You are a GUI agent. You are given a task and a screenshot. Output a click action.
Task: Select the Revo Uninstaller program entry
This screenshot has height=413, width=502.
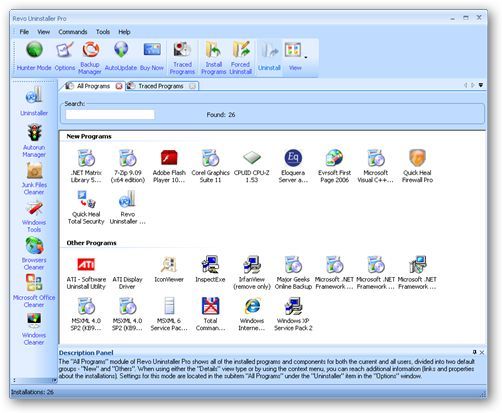click(x=128, y=207)
